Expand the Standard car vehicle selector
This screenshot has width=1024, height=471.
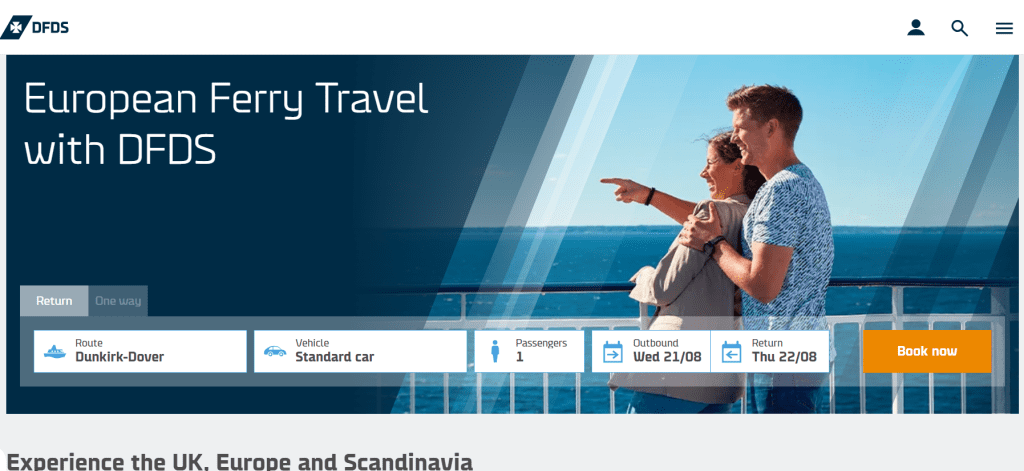(x=360, y=351)
